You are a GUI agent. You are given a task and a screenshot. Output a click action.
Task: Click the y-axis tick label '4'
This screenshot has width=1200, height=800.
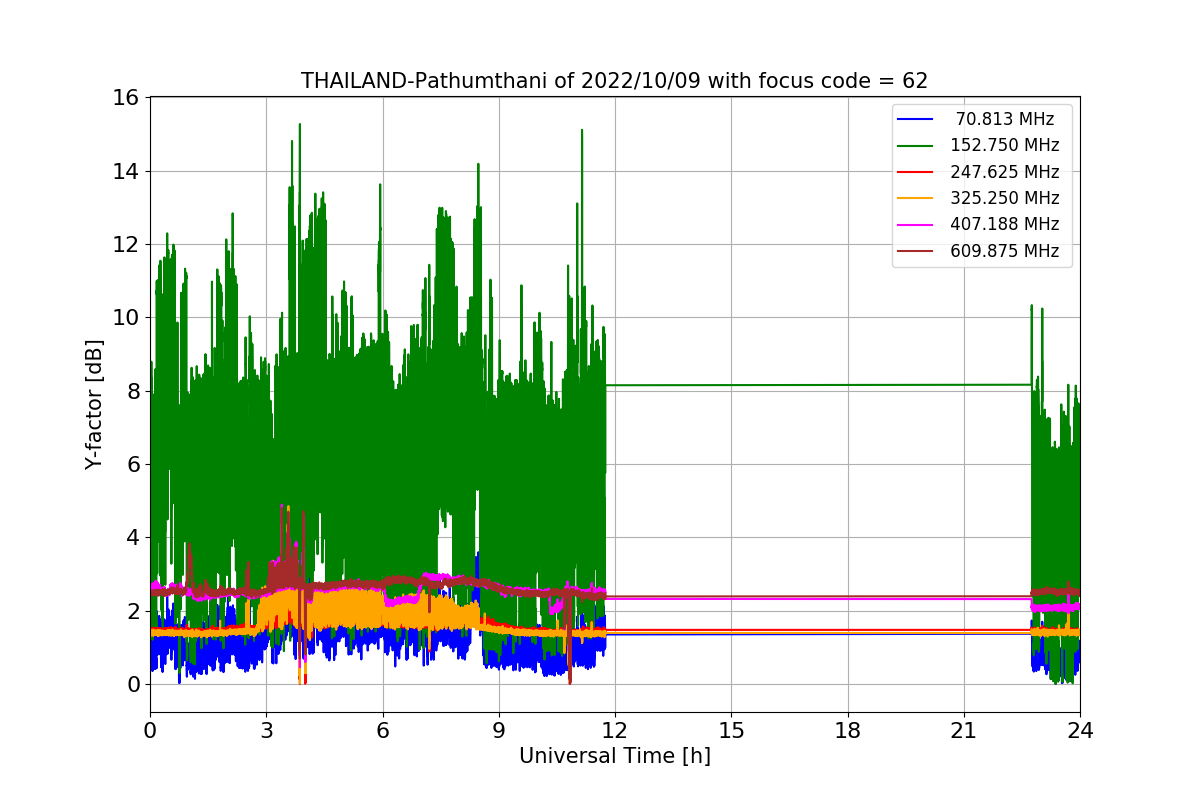pos(132,538)
